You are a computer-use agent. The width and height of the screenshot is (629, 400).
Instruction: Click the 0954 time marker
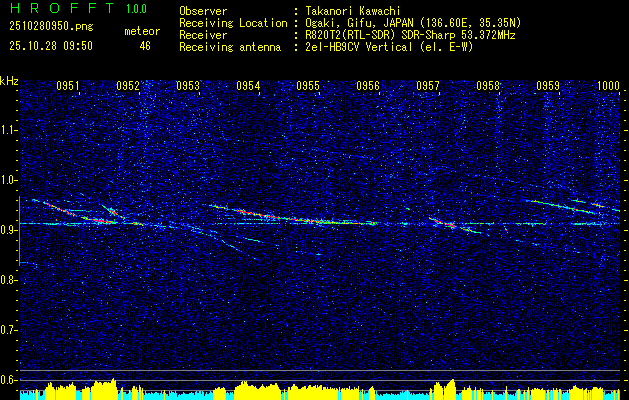point(248,85)
